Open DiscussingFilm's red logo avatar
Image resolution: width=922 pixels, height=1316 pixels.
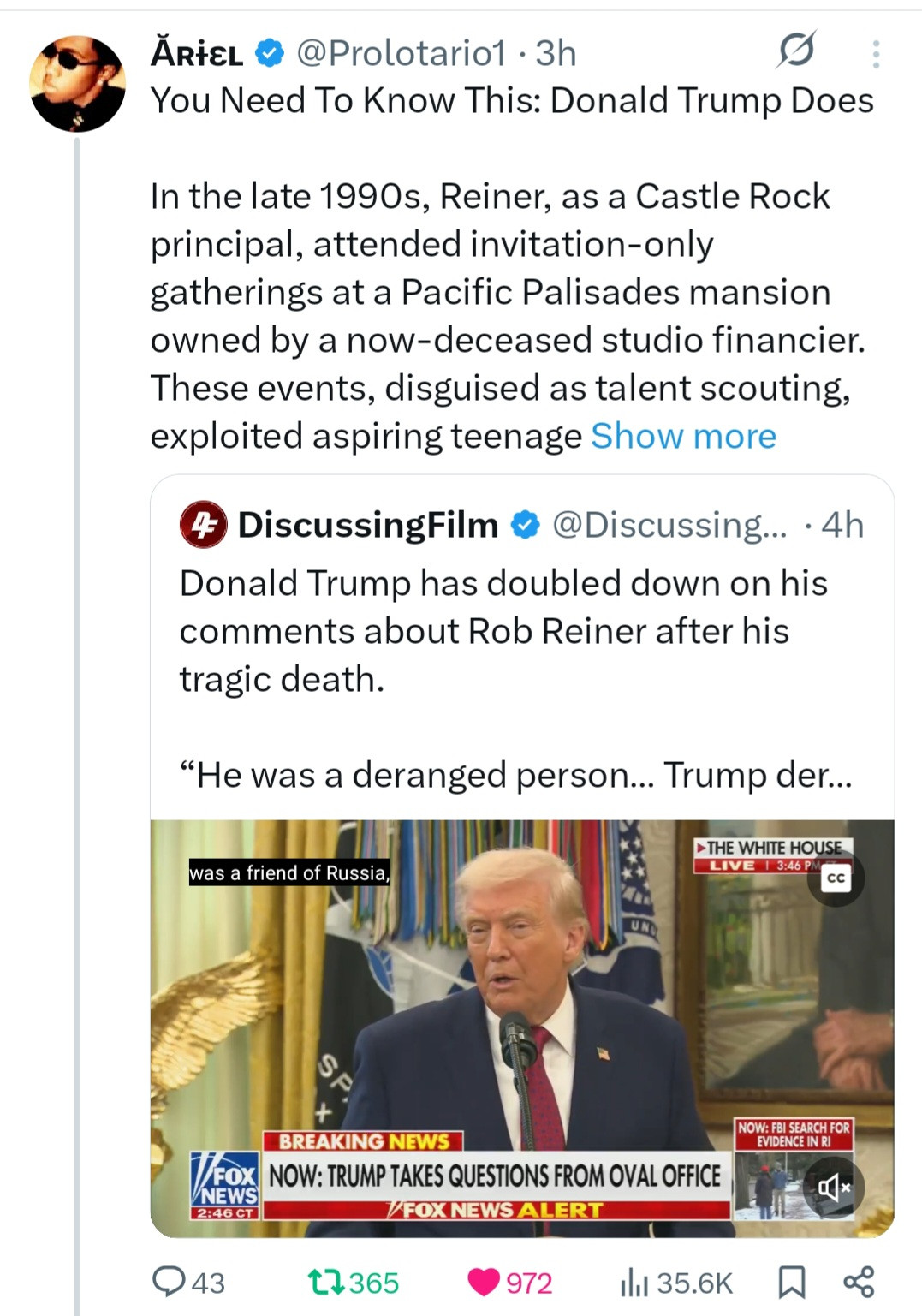click(x=203, y=525)
